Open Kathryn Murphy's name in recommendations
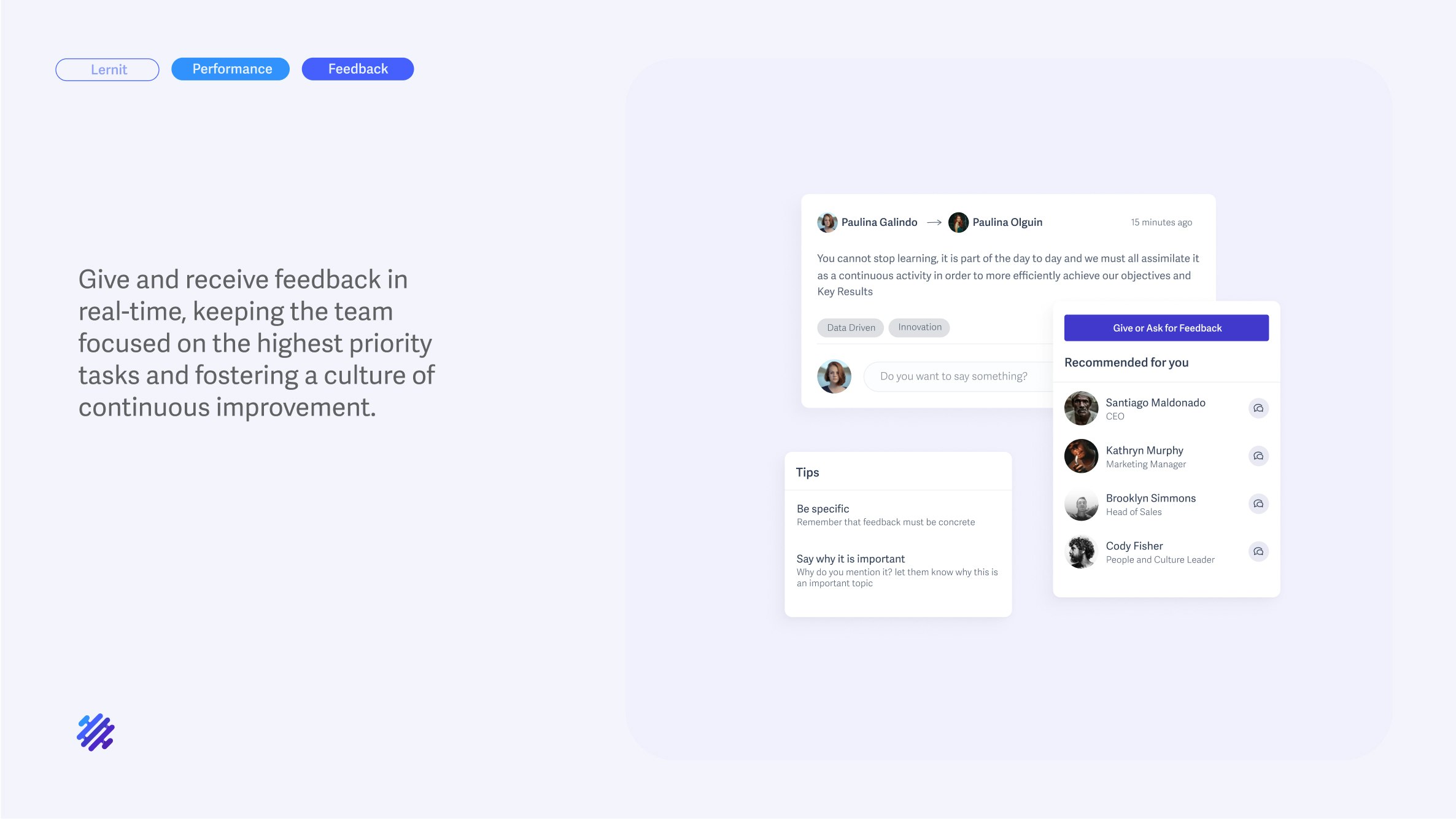The width and height of the screenshot is (1456, 819). tap(1144, 450)
